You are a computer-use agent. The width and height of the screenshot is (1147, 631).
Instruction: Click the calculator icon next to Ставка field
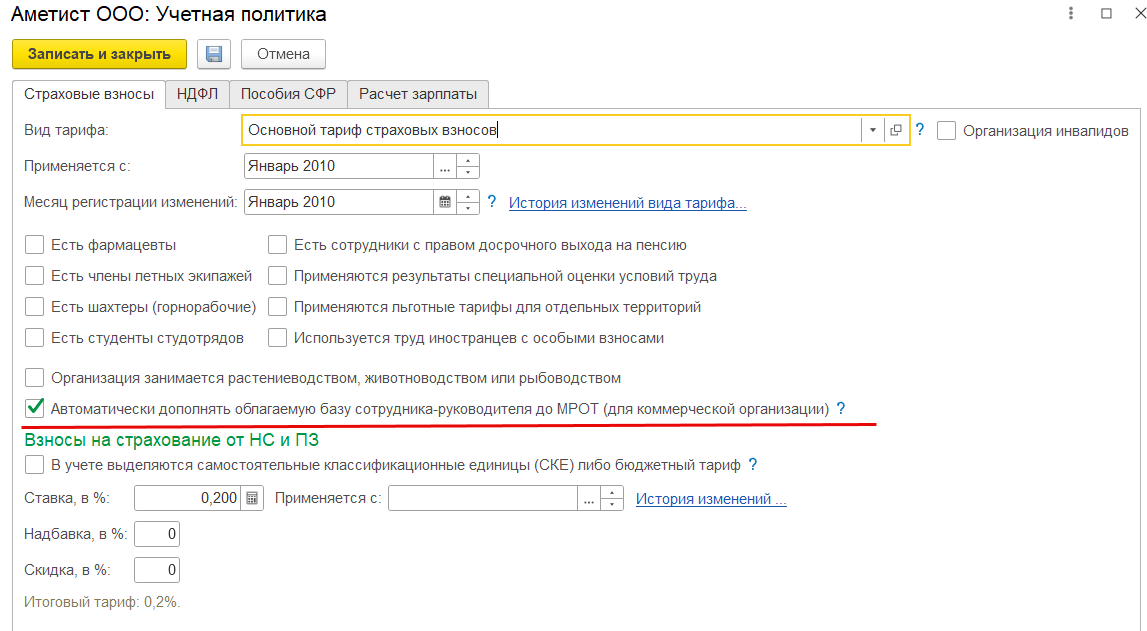pos(251,497)
